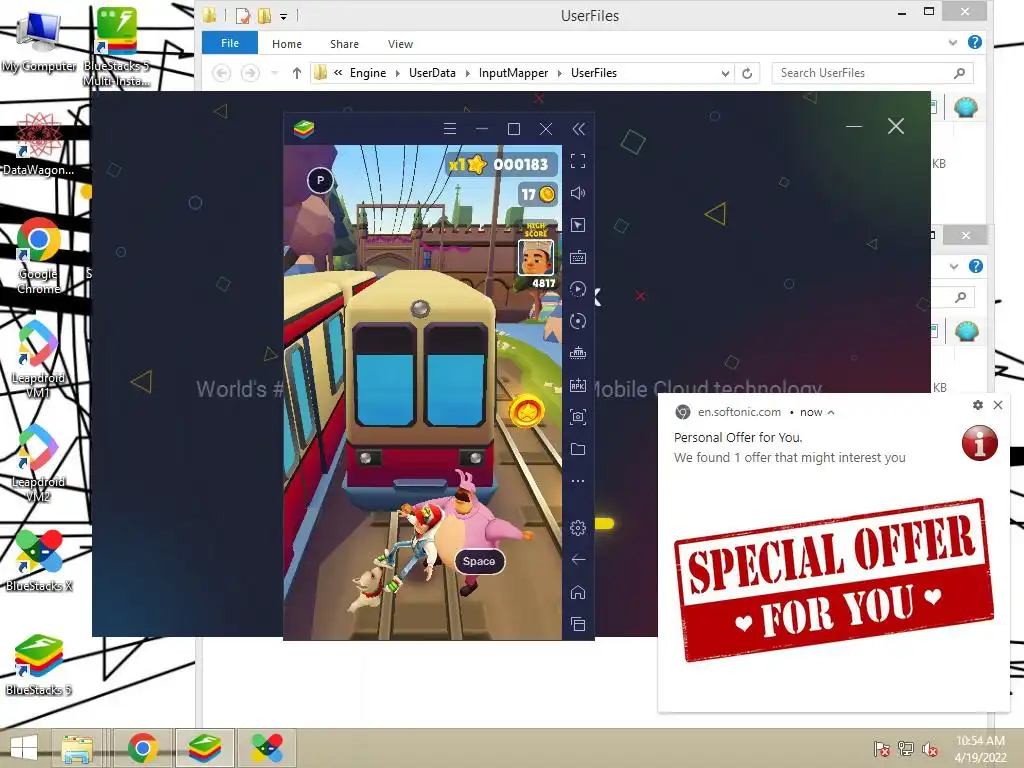The image size is (1024, 768).
Task: Show more sidebar tools via three dots
Action: coord(578,481)
